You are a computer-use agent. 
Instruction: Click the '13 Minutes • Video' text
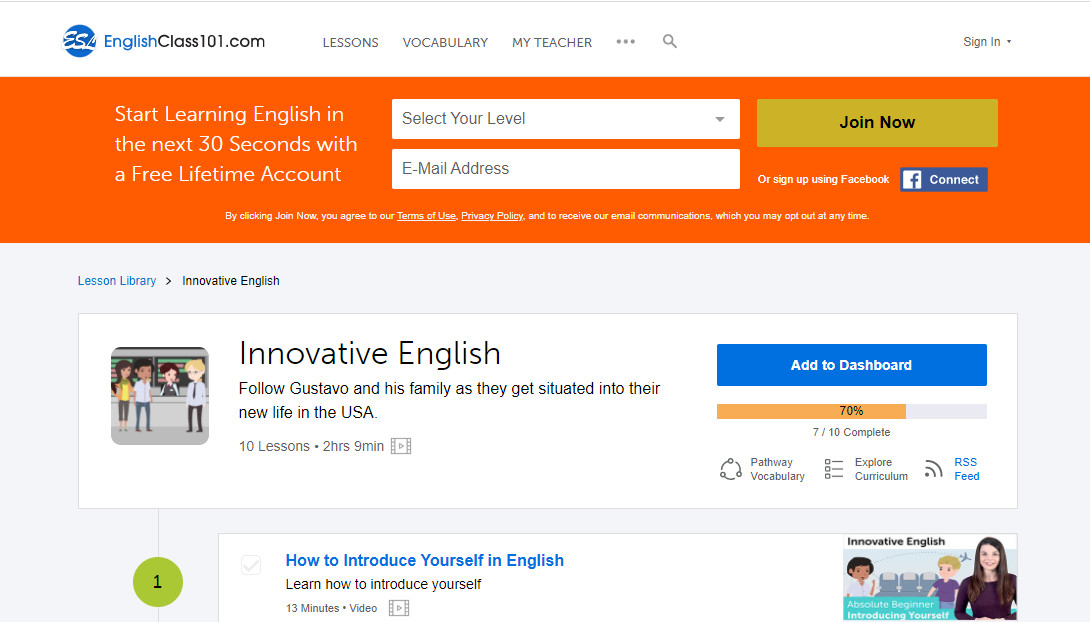click(332, 608)
